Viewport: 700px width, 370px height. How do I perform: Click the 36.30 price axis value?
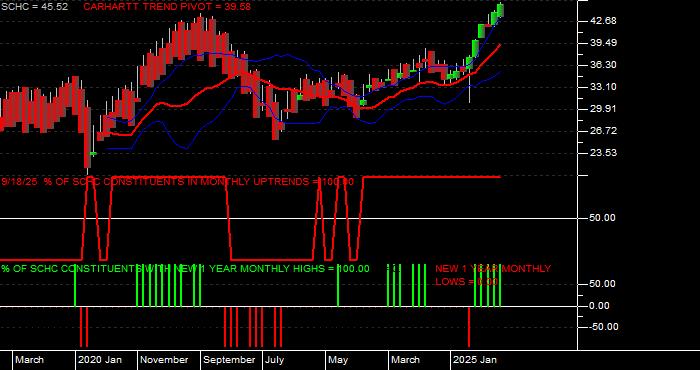pyautogui.click(x=604, y=65)
